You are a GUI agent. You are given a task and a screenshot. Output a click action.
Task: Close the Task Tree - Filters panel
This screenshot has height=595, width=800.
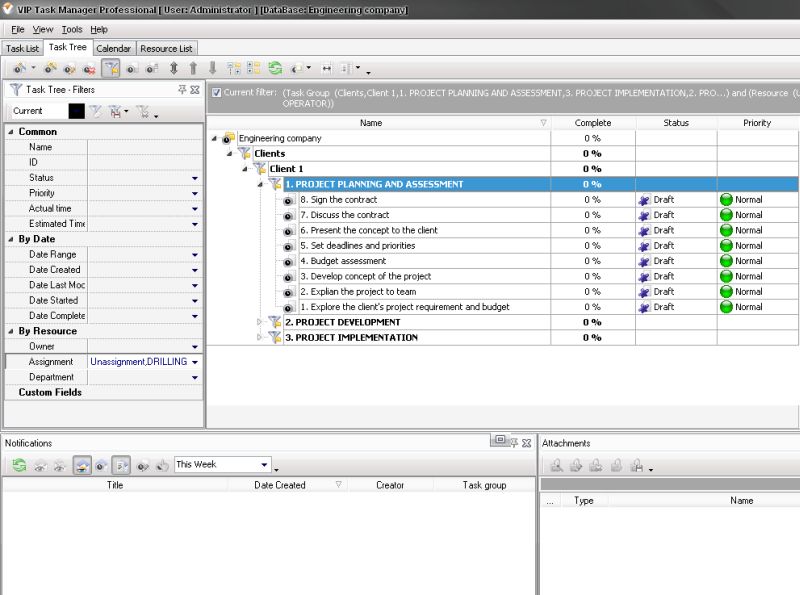[x=195, y=90]
